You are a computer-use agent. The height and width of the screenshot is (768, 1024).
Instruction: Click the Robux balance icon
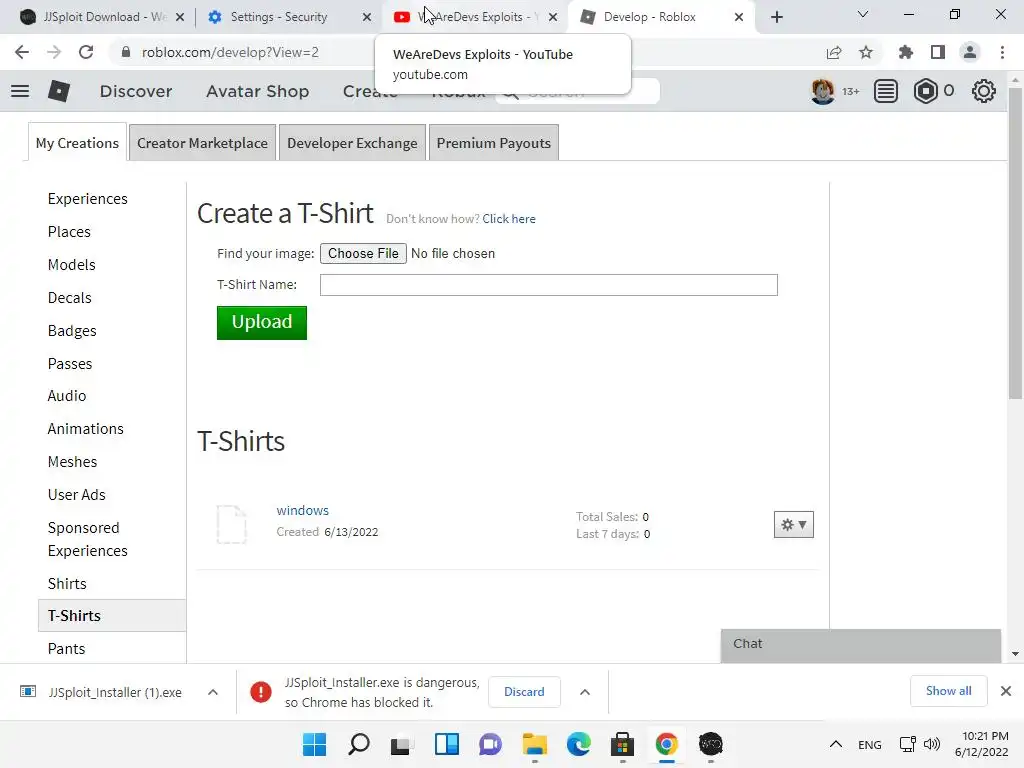tap(925, 91)
